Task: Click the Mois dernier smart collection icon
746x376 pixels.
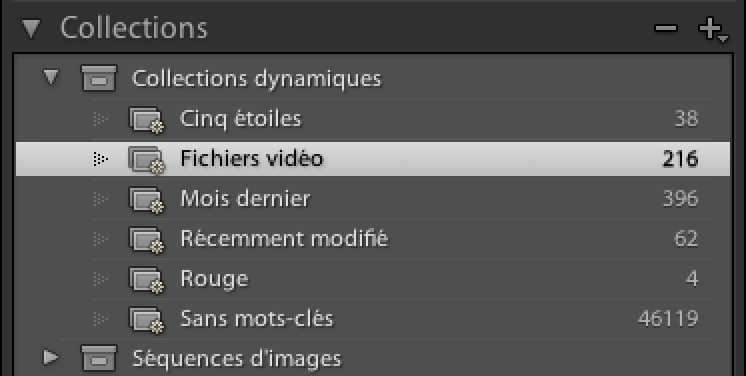Action: (147, 199)
